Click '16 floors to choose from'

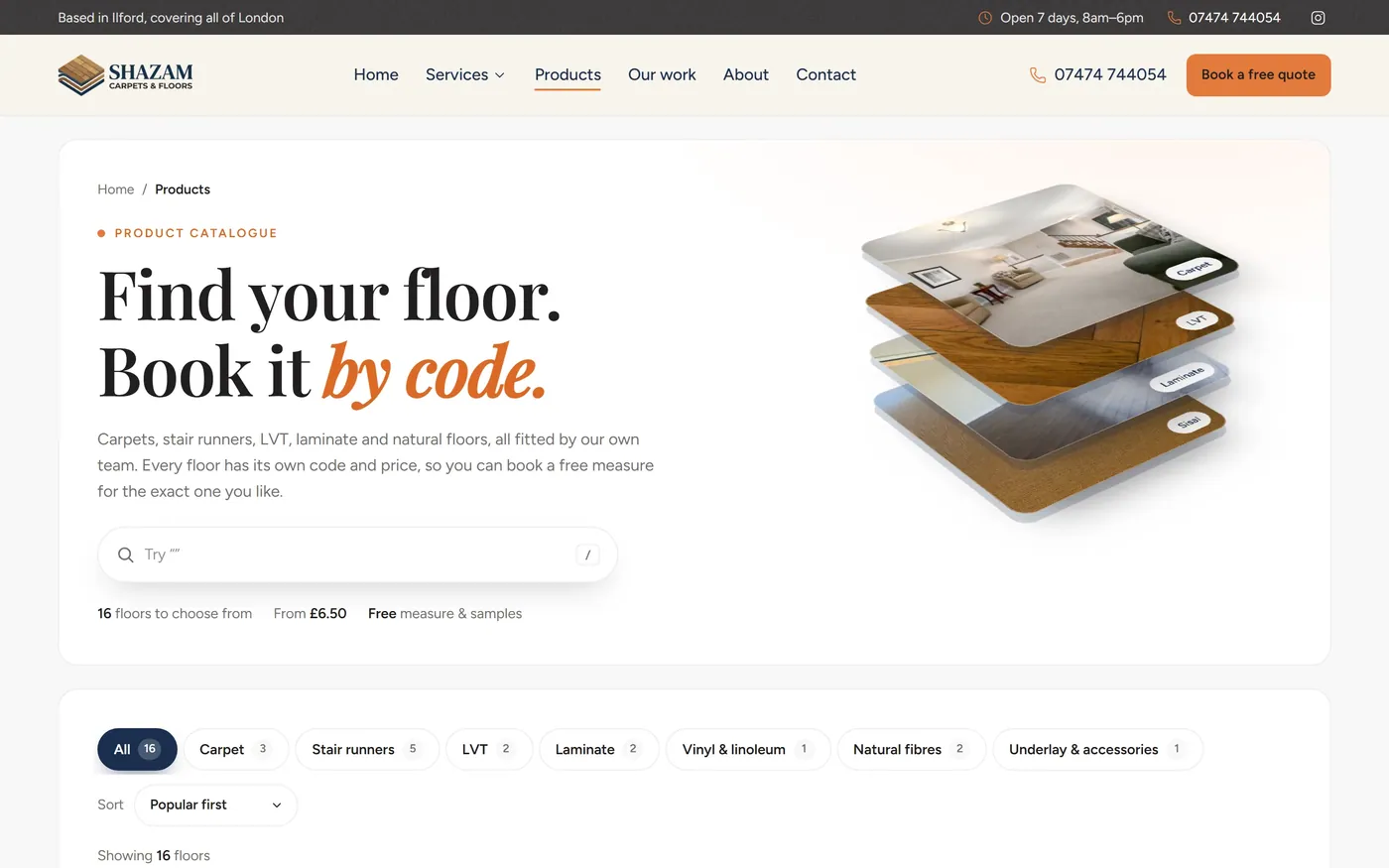(175, 614)
